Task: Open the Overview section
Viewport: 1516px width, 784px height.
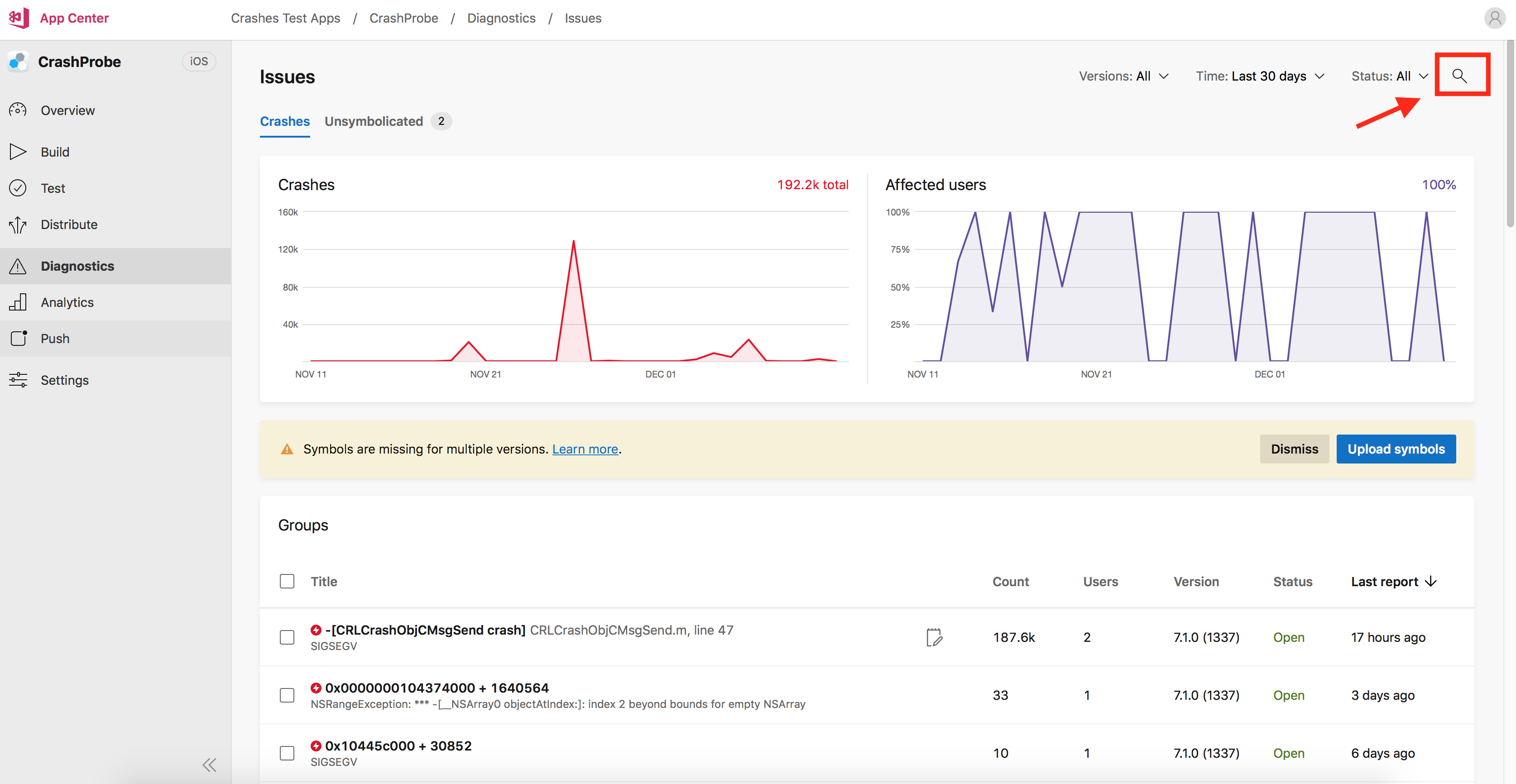Action: [68, 110]
